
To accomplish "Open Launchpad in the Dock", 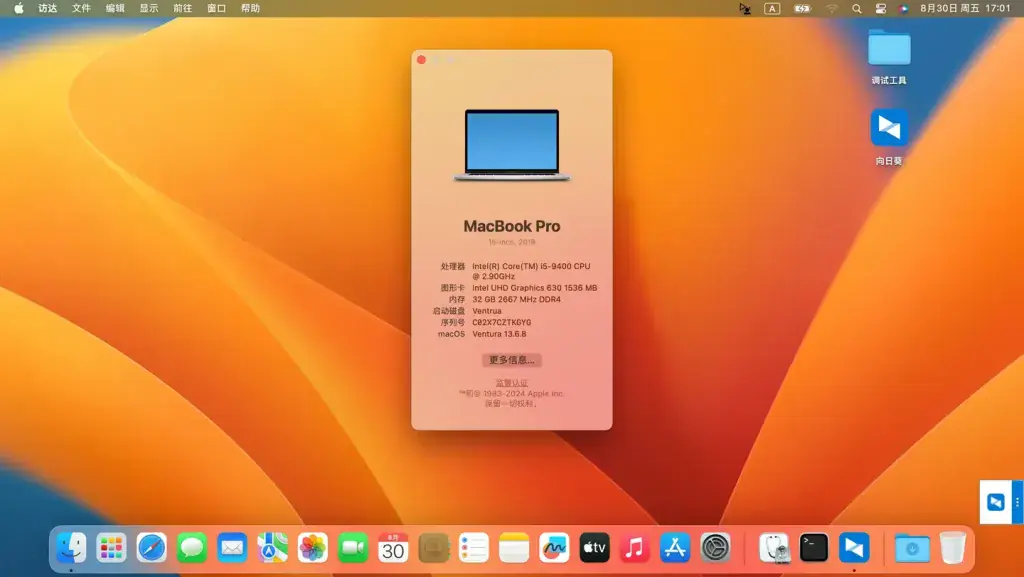I will pyautogui.click(x=111, y=547).
